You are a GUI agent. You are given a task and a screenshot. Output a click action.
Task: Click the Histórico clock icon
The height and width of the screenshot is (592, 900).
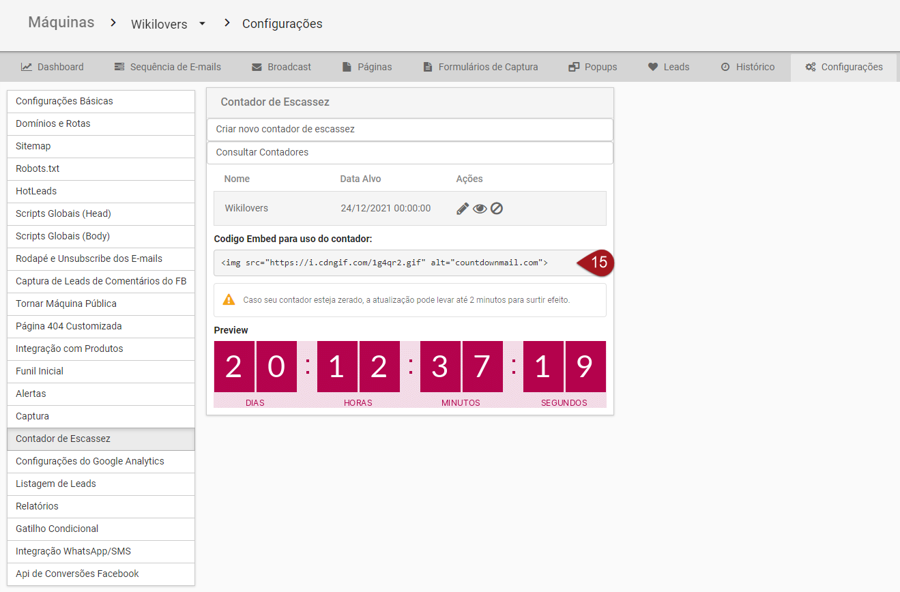(725, 67)
